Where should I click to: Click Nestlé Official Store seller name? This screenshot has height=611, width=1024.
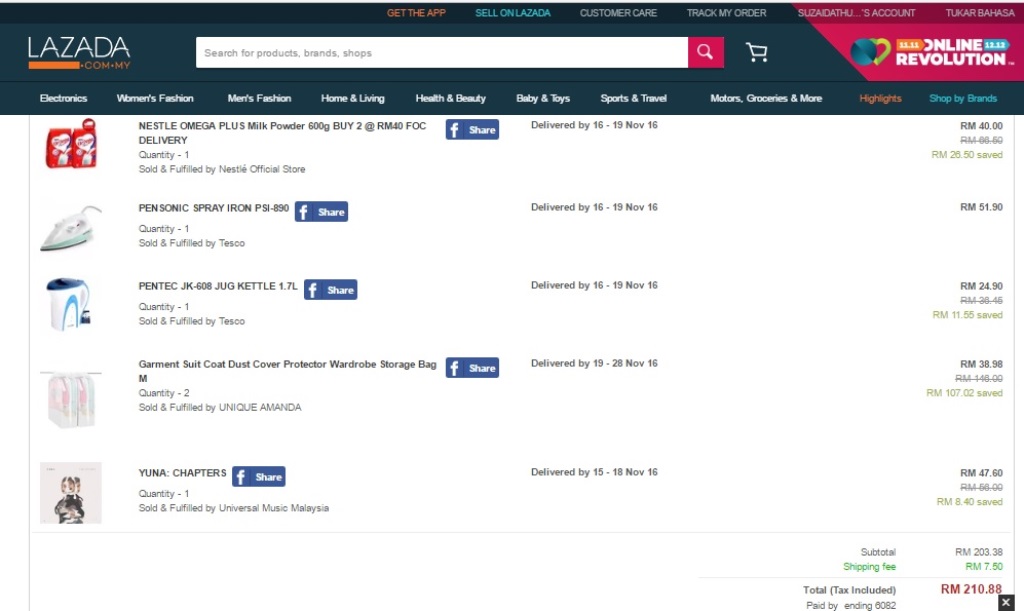(262, 169)
